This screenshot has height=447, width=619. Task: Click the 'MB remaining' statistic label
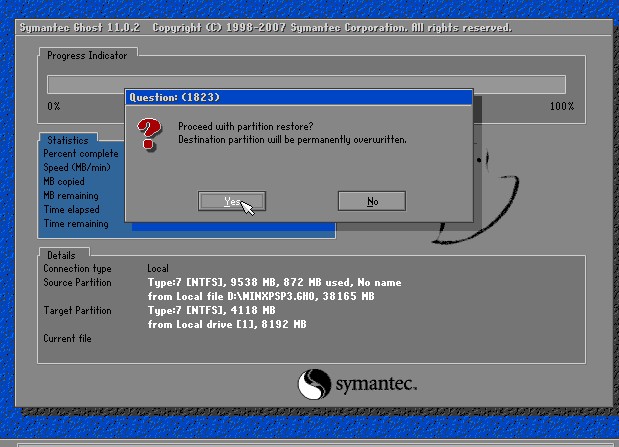71,195
